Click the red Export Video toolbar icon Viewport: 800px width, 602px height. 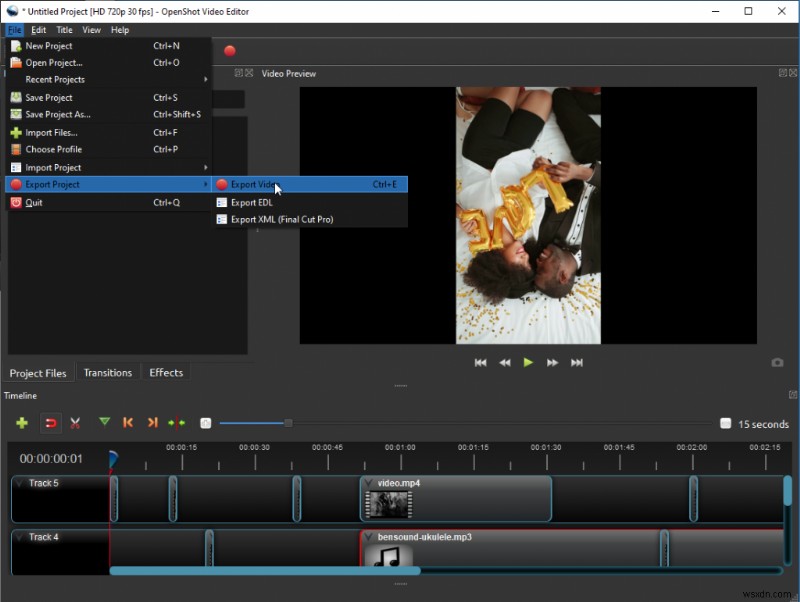pyautogui.click(x=230, y=51)
